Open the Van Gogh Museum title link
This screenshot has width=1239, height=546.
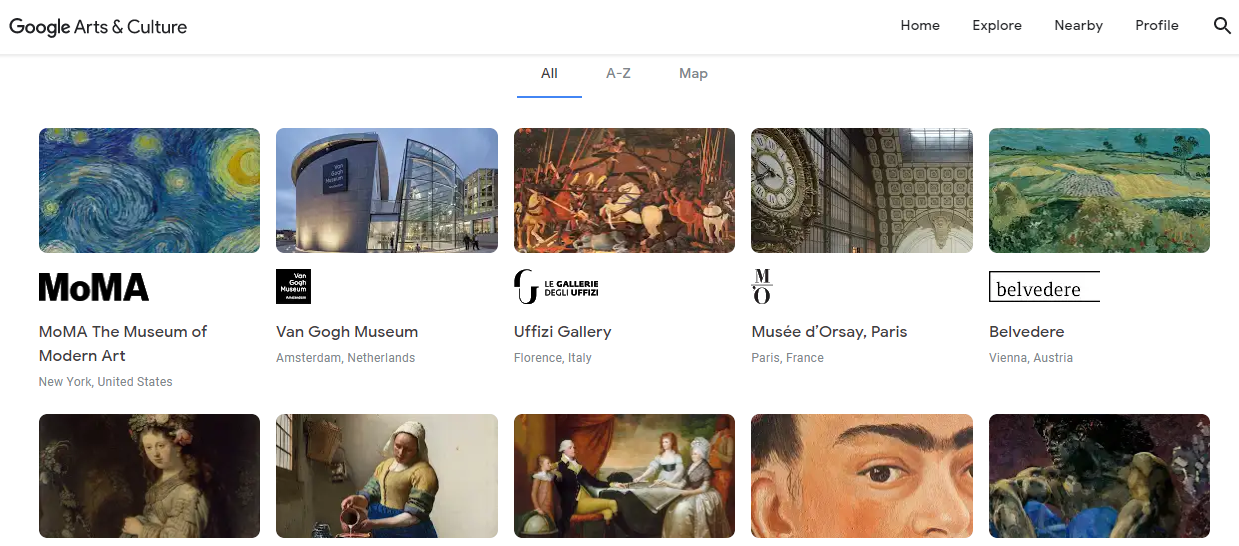(x=347, y=332)
